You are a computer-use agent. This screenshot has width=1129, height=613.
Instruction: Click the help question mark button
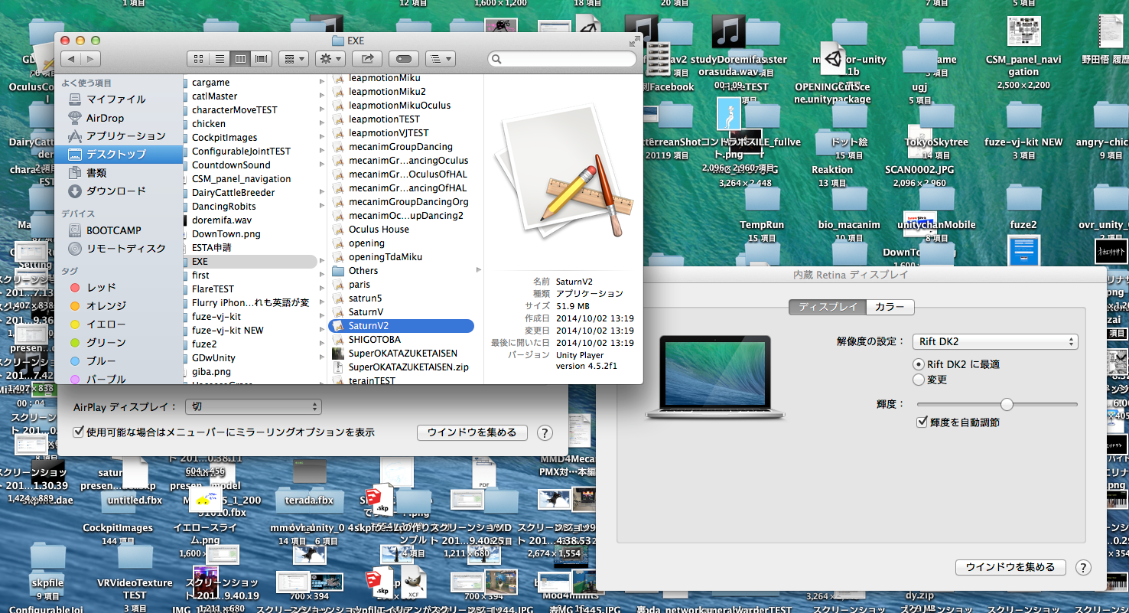pyautogui.click(x=1083, y=567)
